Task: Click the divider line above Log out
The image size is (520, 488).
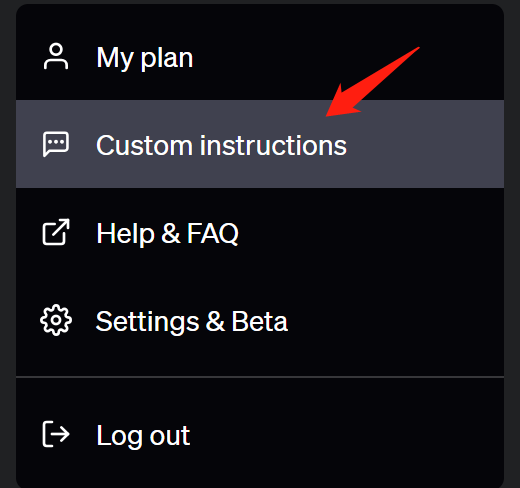Action: 260,377
